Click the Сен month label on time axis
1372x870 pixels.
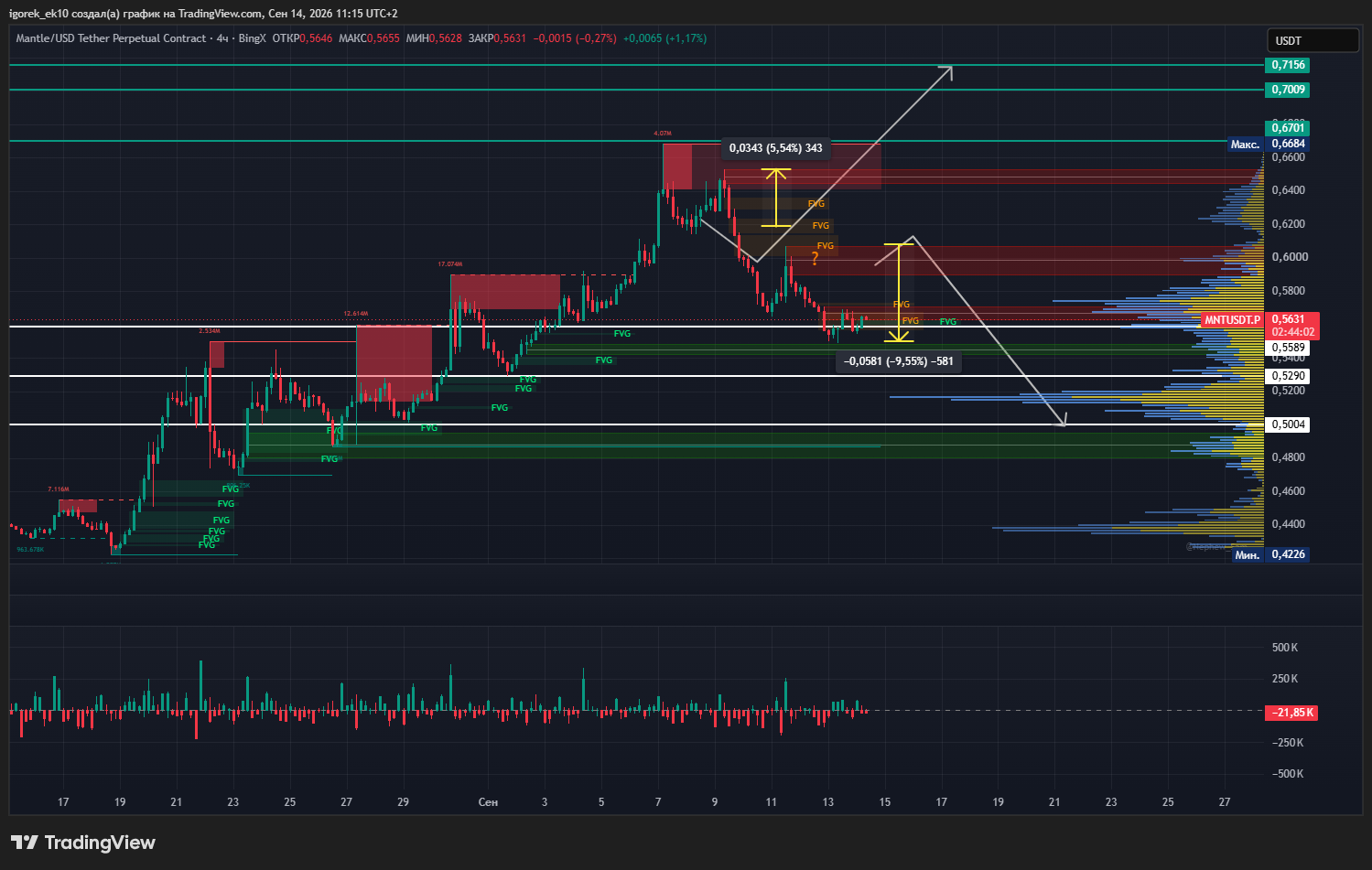488,802
